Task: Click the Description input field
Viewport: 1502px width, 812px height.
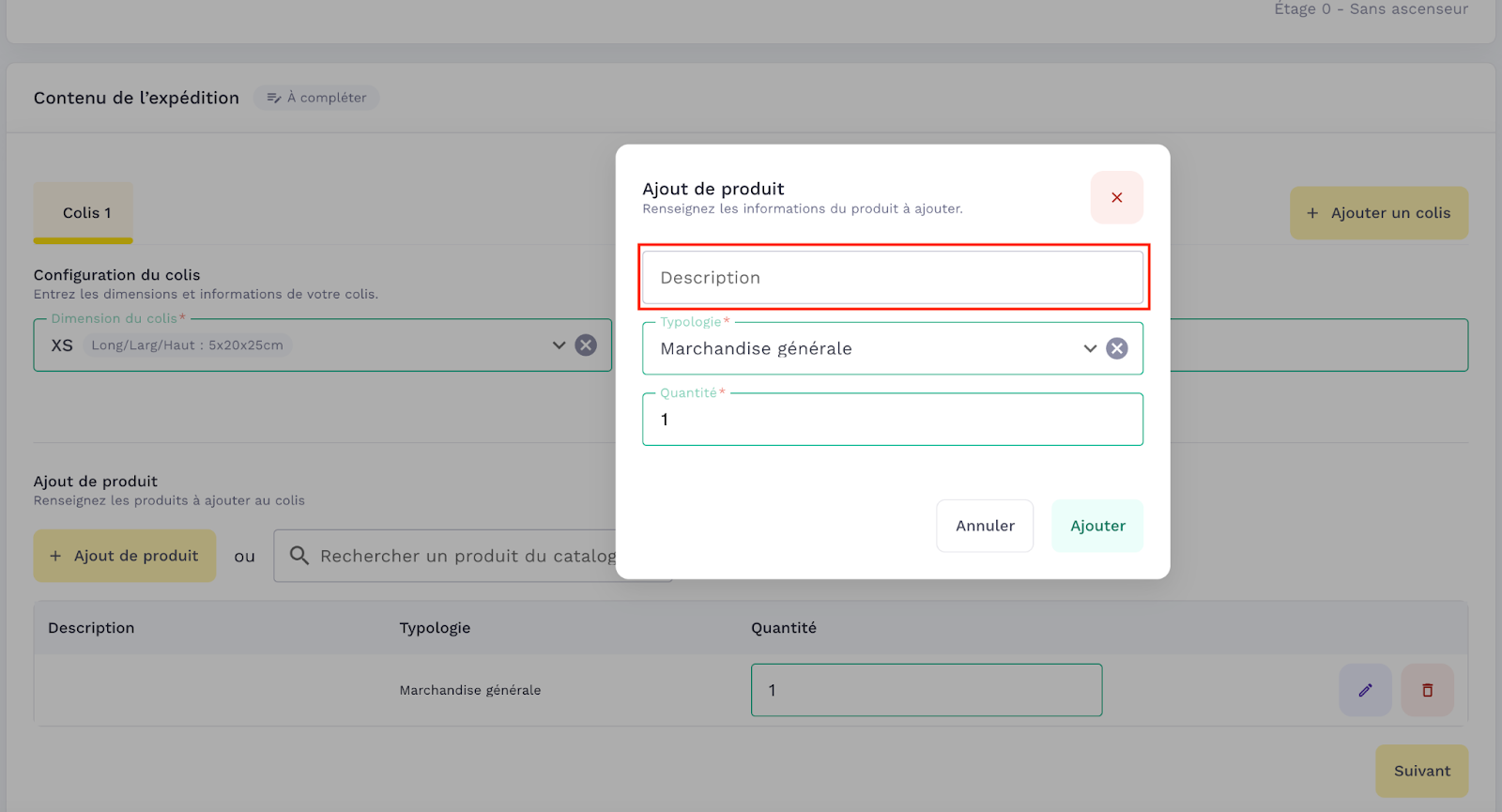Action: pyautogui.click(x=892, y=278)
